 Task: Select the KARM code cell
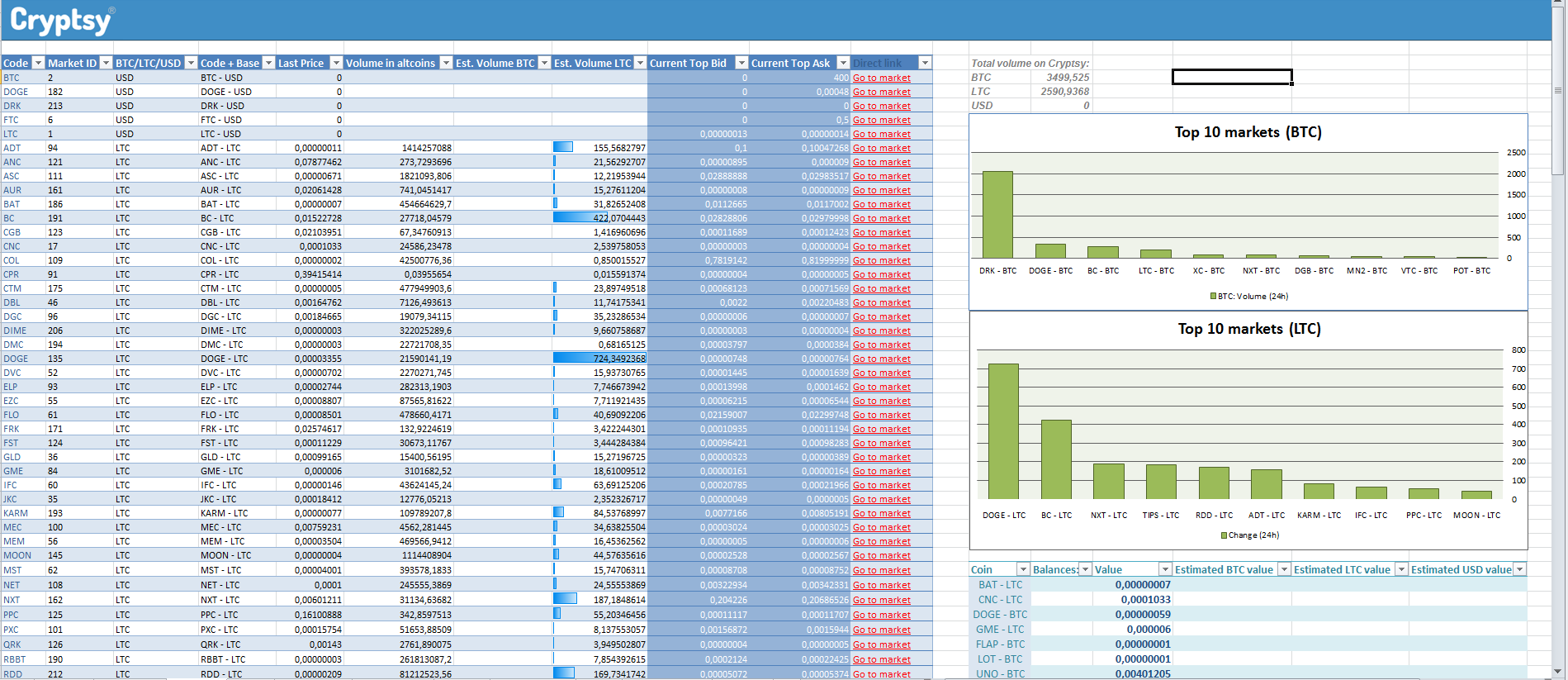[22, 513]
